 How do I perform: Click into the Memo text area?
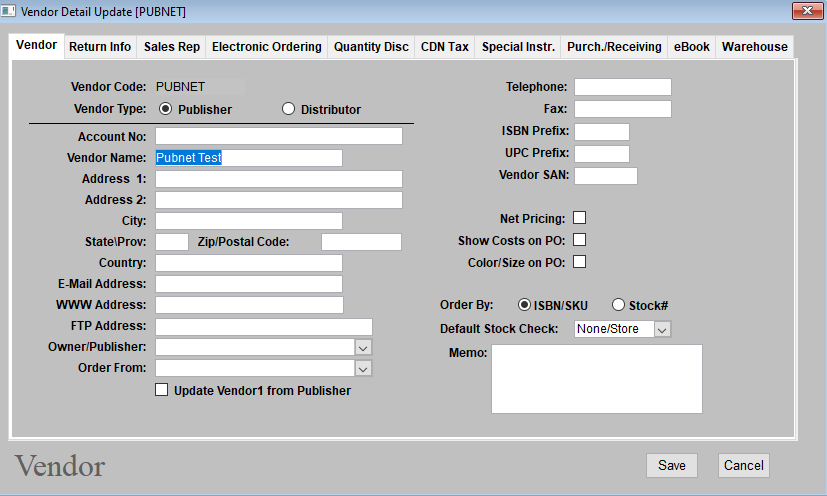596,379
